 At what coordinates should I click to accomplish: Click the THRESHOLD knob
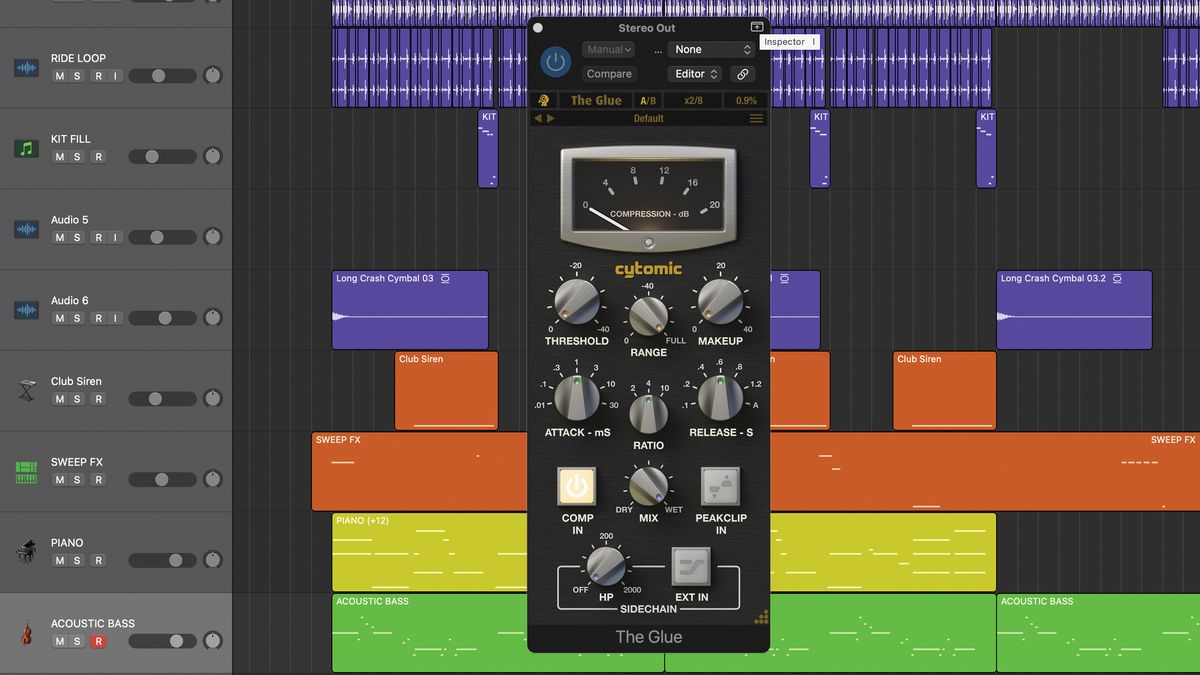576,301
